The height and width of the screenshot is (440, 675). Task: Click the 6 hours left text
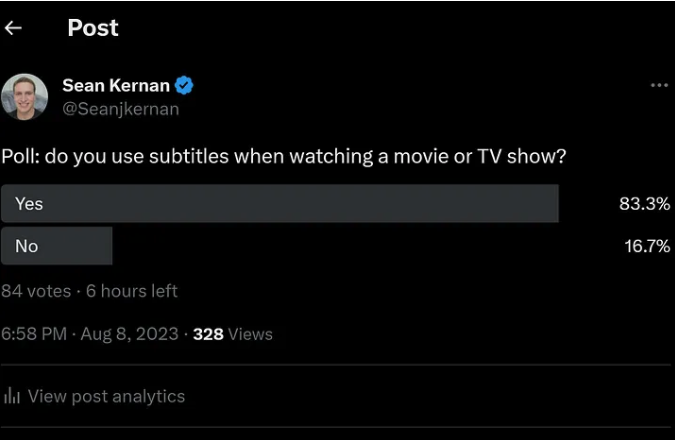click(131, 291)
